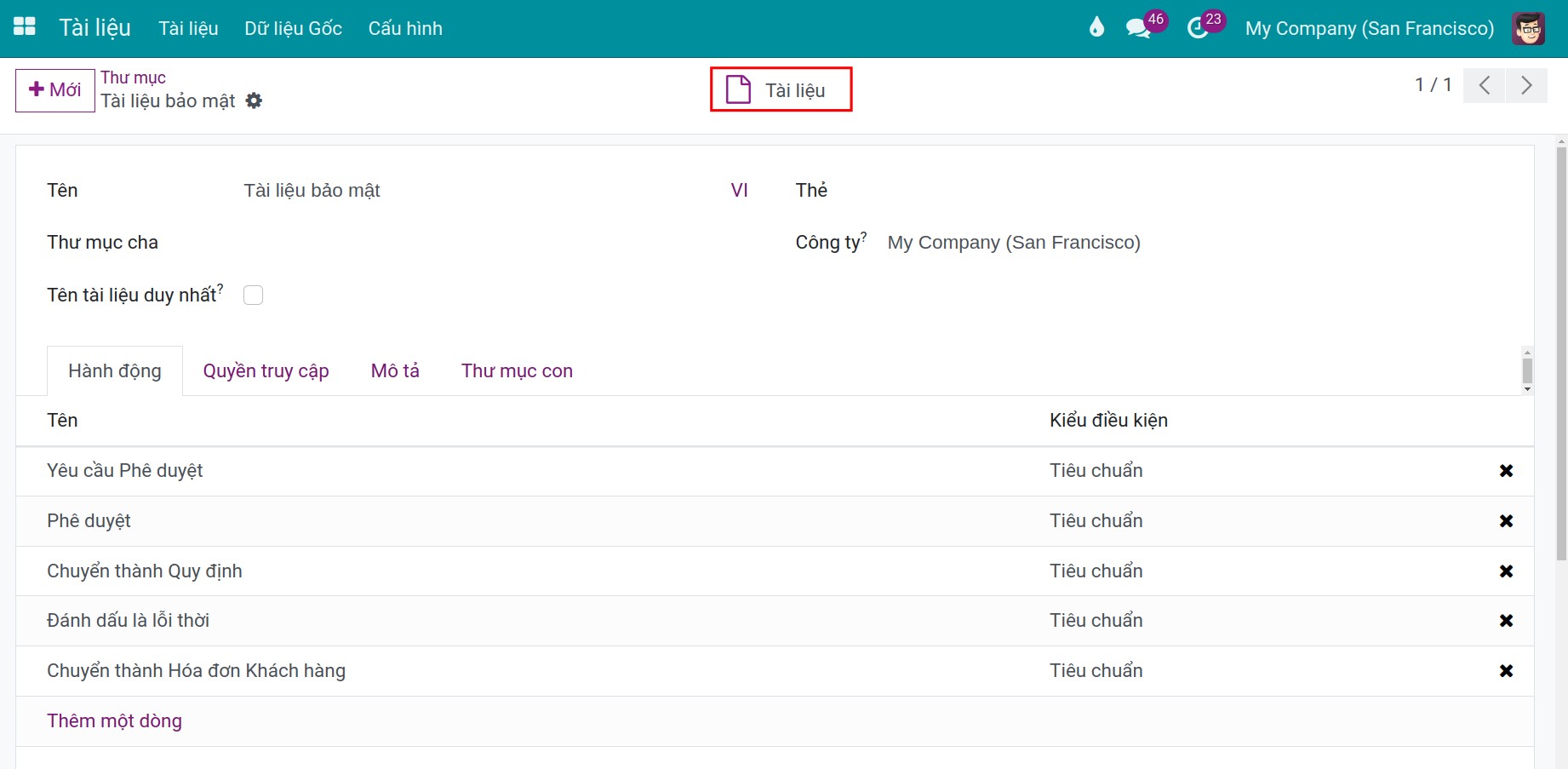
Task: Switch to the Thư mục con tab
Action: pyautogui.click(x=517, y=371)
